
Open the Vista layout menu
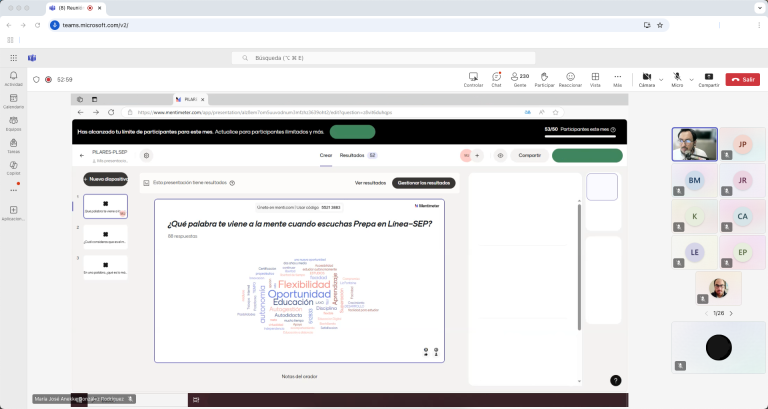[x=595, y=78]
